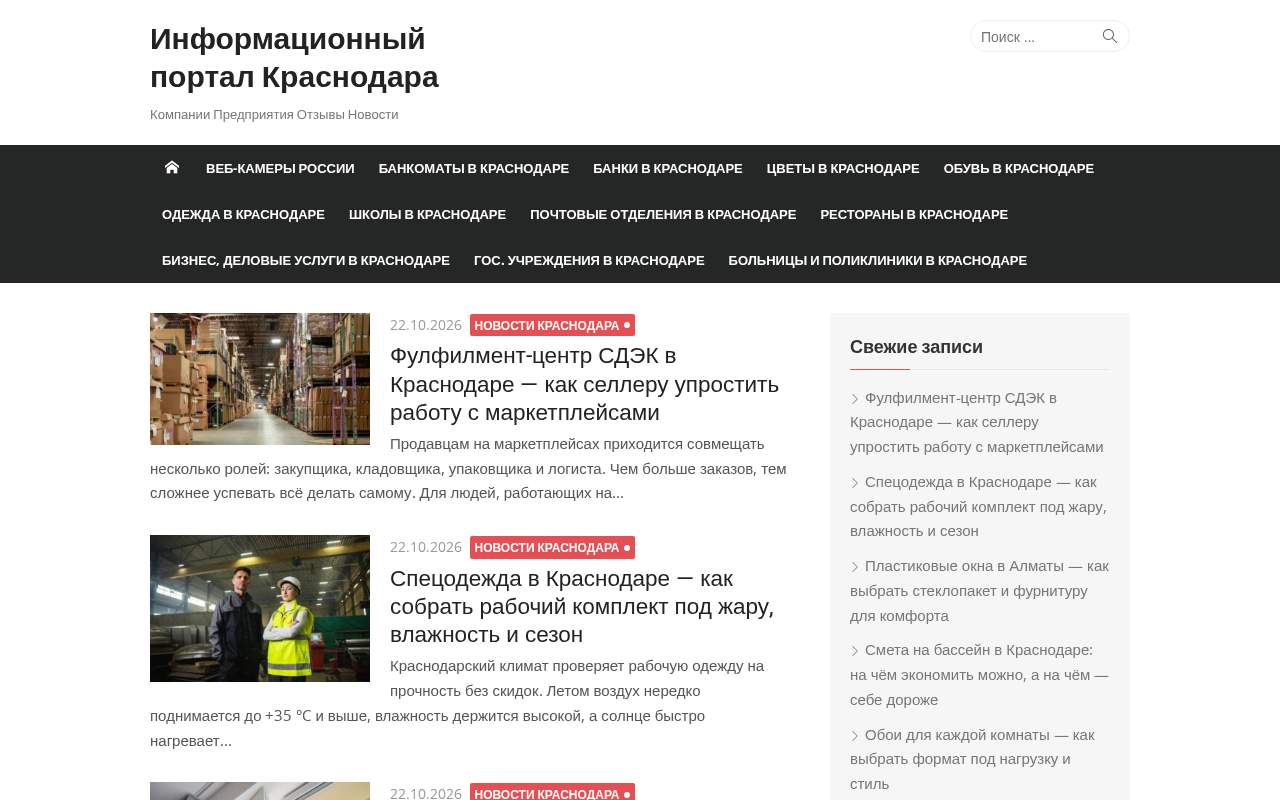Click sidebar link Обои для каждой комнаты
This screenshot has height=800, width=1280.
[x=972, y=759]
